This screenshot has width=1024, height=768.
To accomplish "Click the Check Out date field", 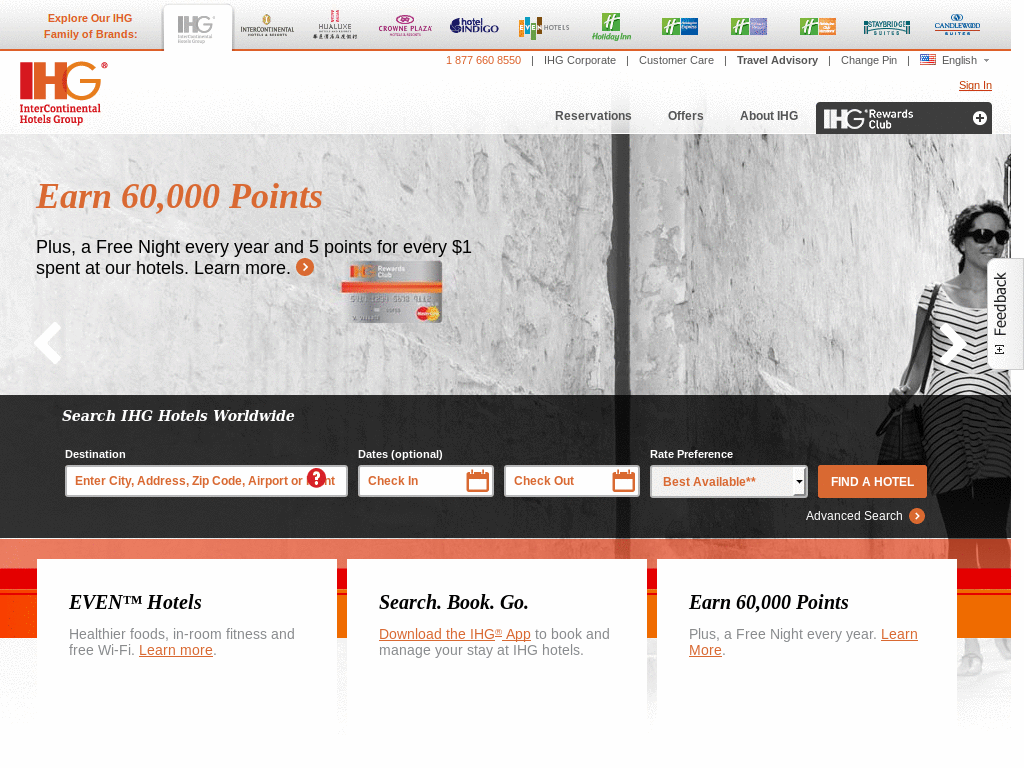I will click(x=571, y=481).
